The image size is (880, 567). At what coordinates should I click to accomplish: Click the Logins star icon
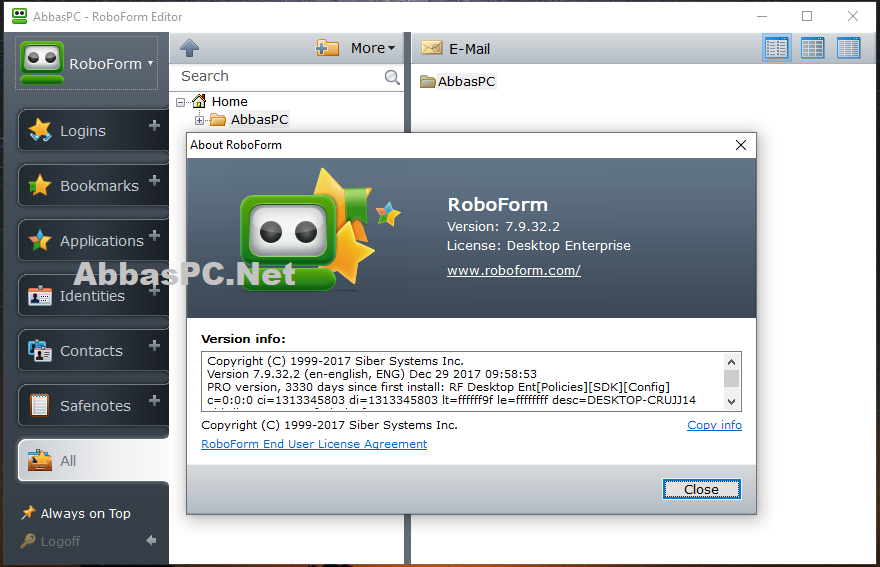[40, 130]
